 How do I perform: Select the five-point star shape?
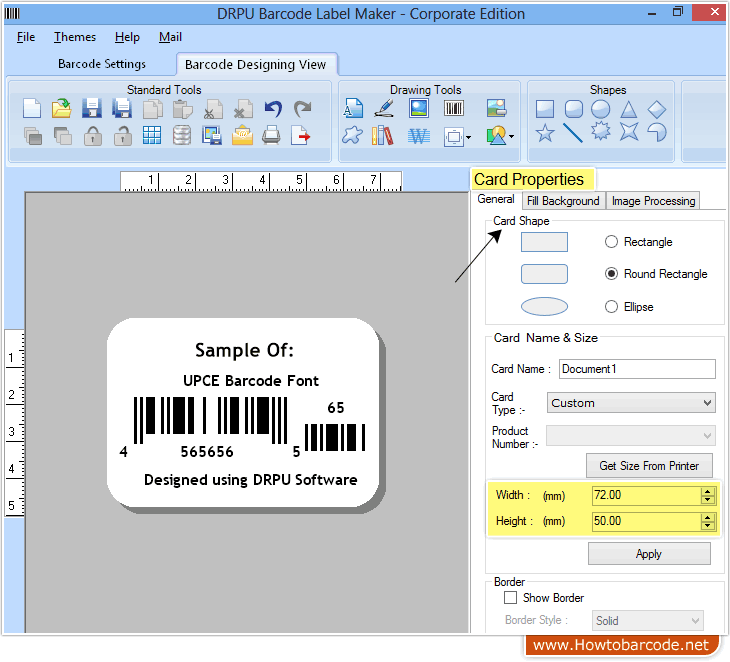545,133
